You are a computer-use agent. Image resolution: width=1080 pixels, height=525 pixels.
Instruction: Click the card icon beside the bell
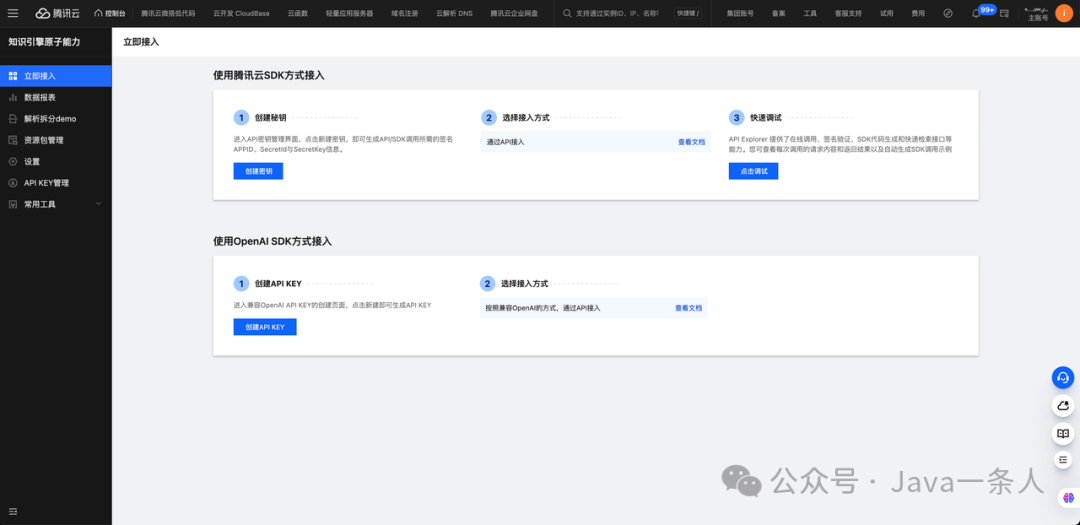[1004, 13]
